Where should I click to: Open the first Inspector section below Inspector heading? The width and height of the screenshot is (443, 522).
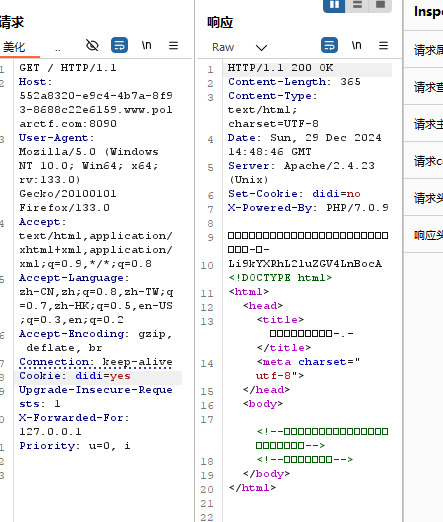[424, 49]
